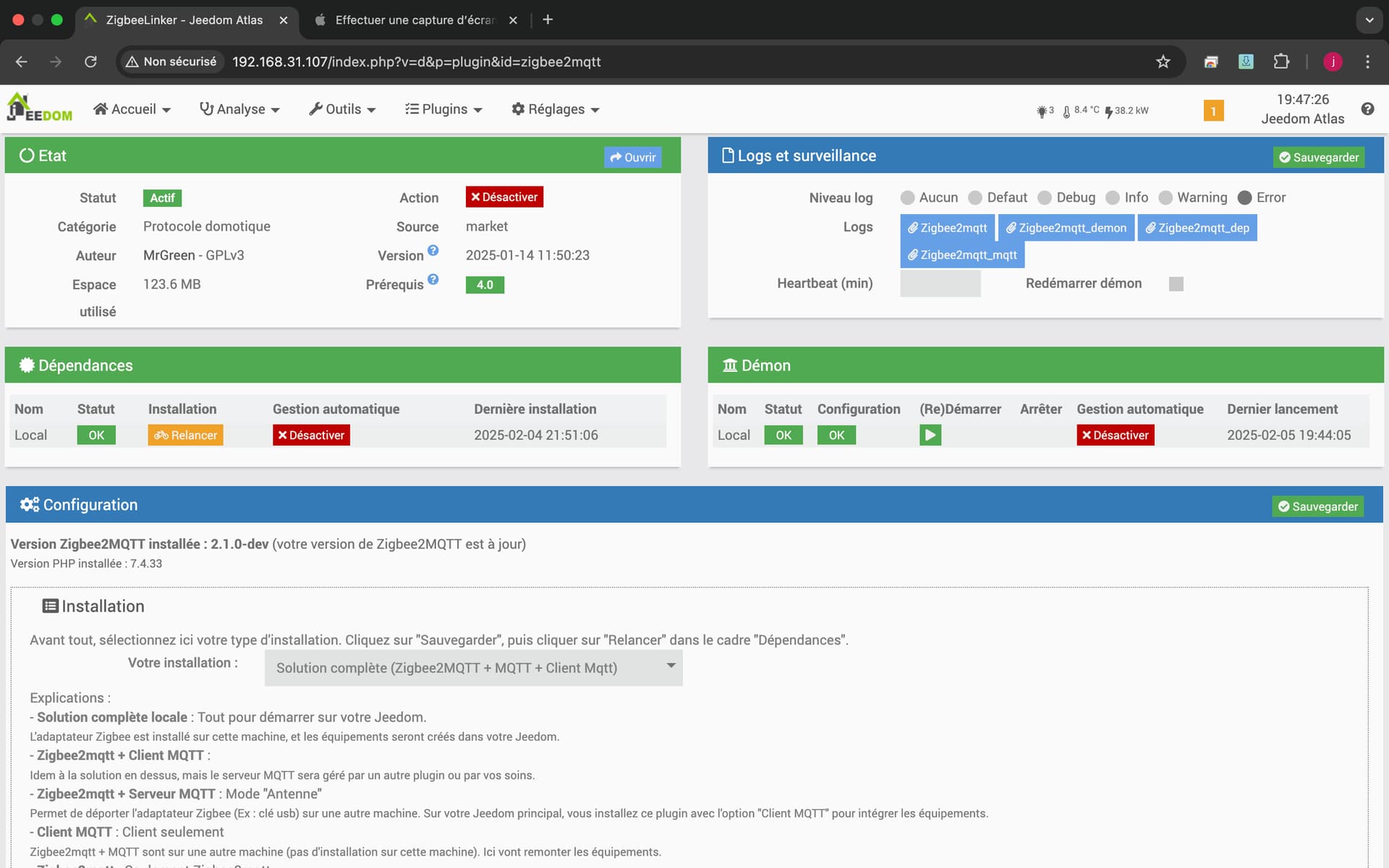Open the Plugins menu dropdown
Screen dimensions: 1389x868
pyautogui.click(x=443, y=109)
